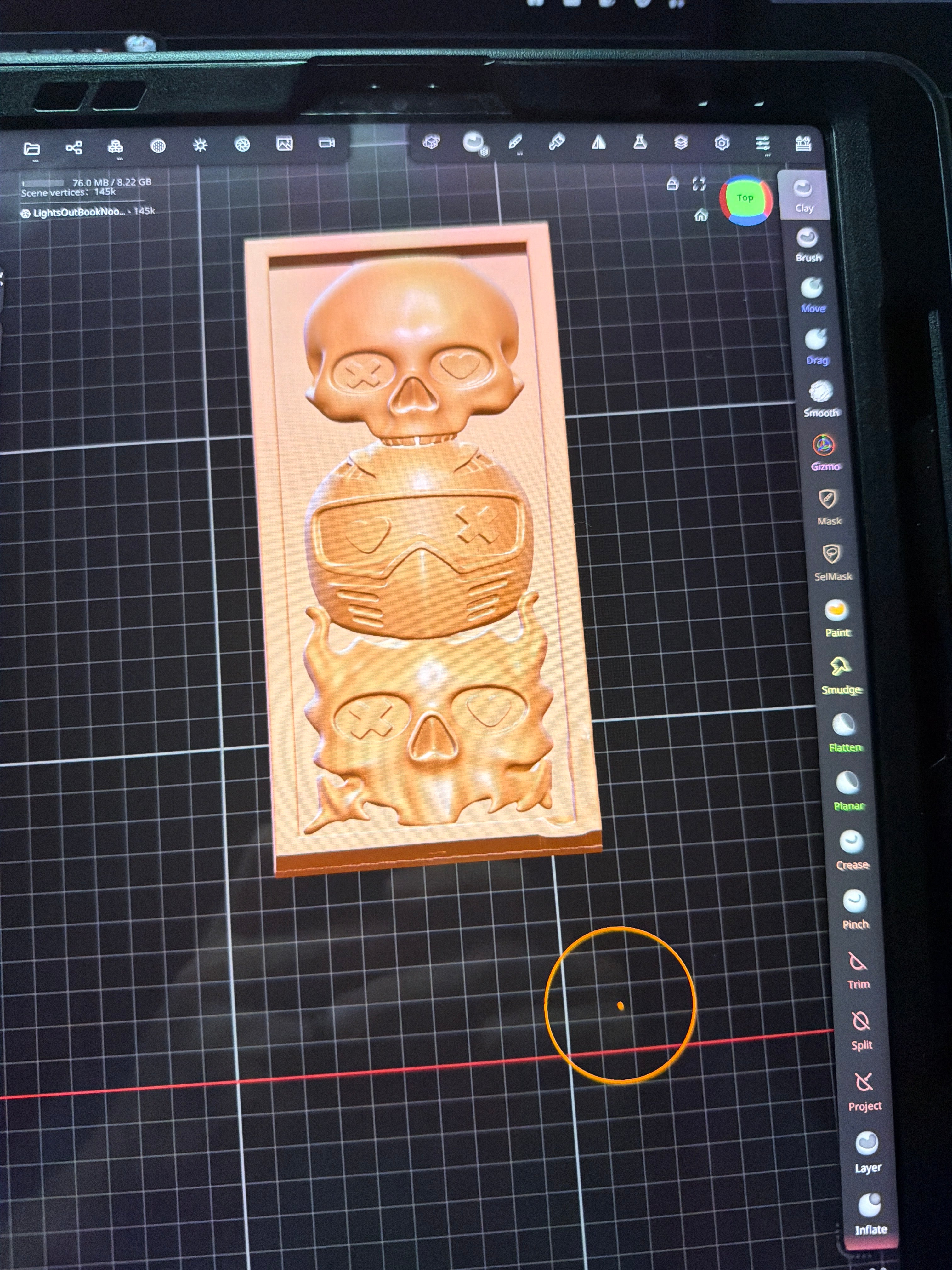The image size is (952, 1270).
Task: Reset view with the home icon
Action: [x=701, y=216]
